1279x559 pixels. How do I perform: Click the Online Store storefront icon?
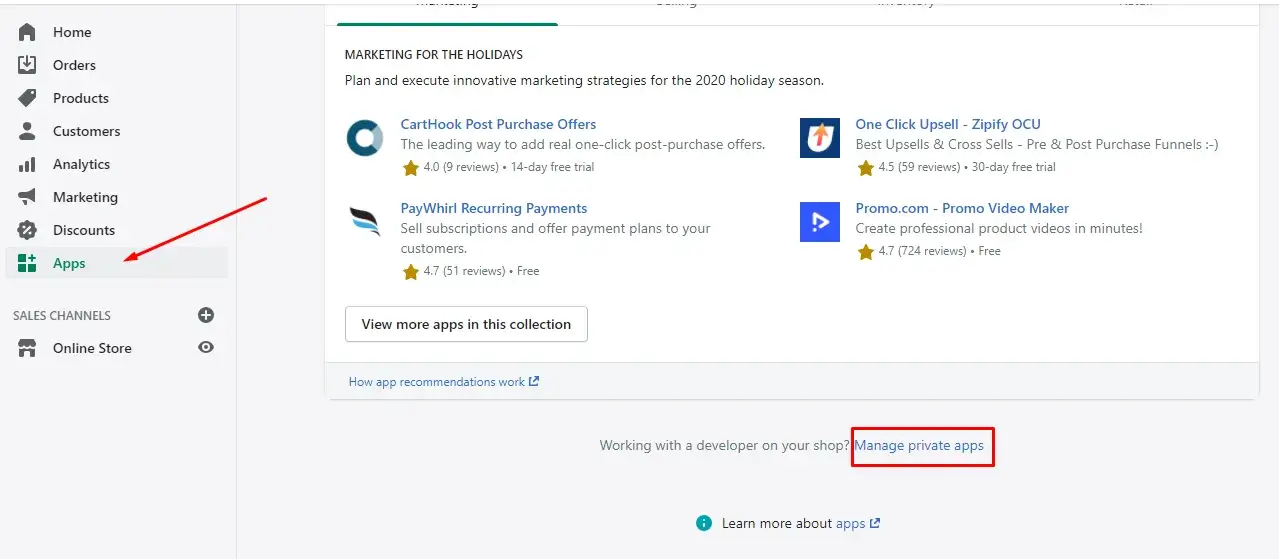tap(27, 348)
